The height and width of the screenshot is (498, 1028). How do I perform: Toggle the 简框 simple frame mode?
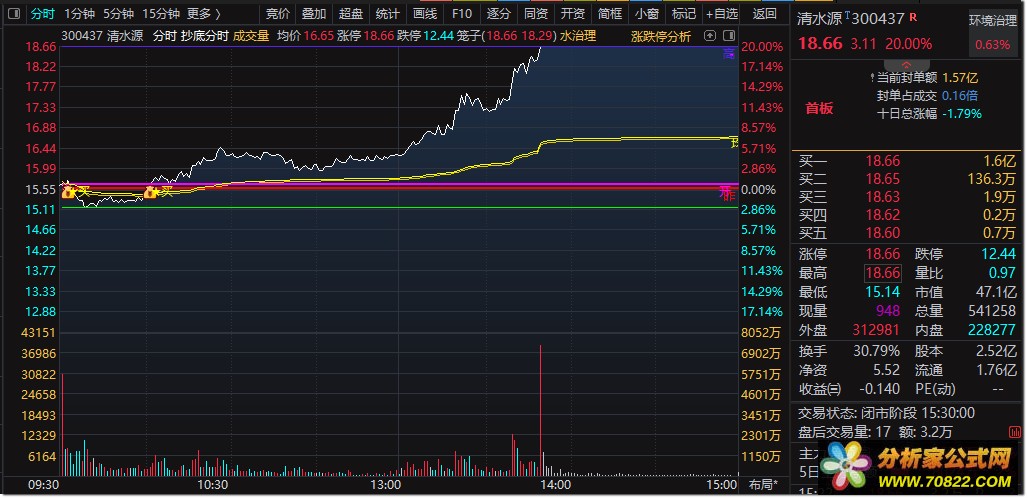tap(610, 13)
